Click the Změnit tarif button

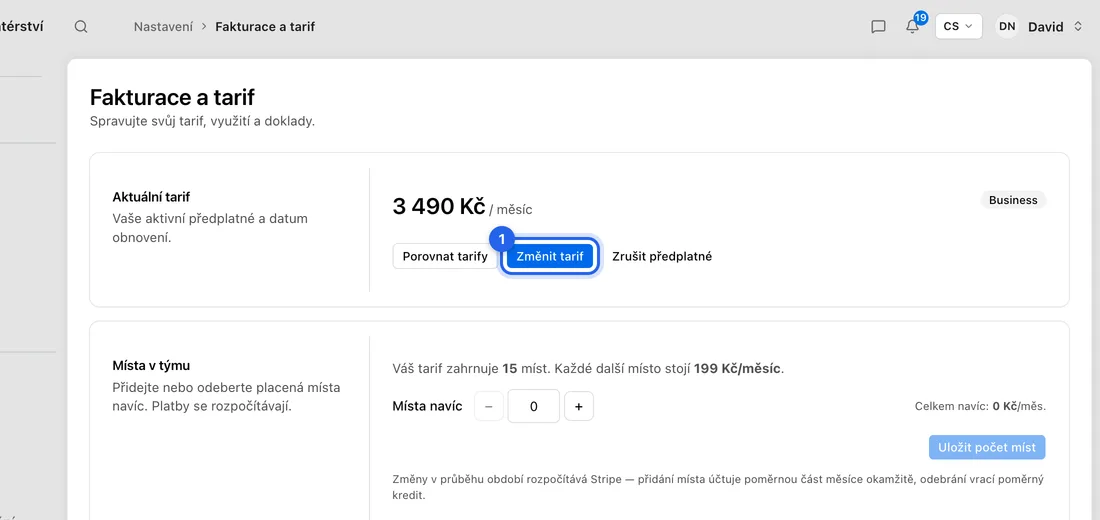(550, 256)
